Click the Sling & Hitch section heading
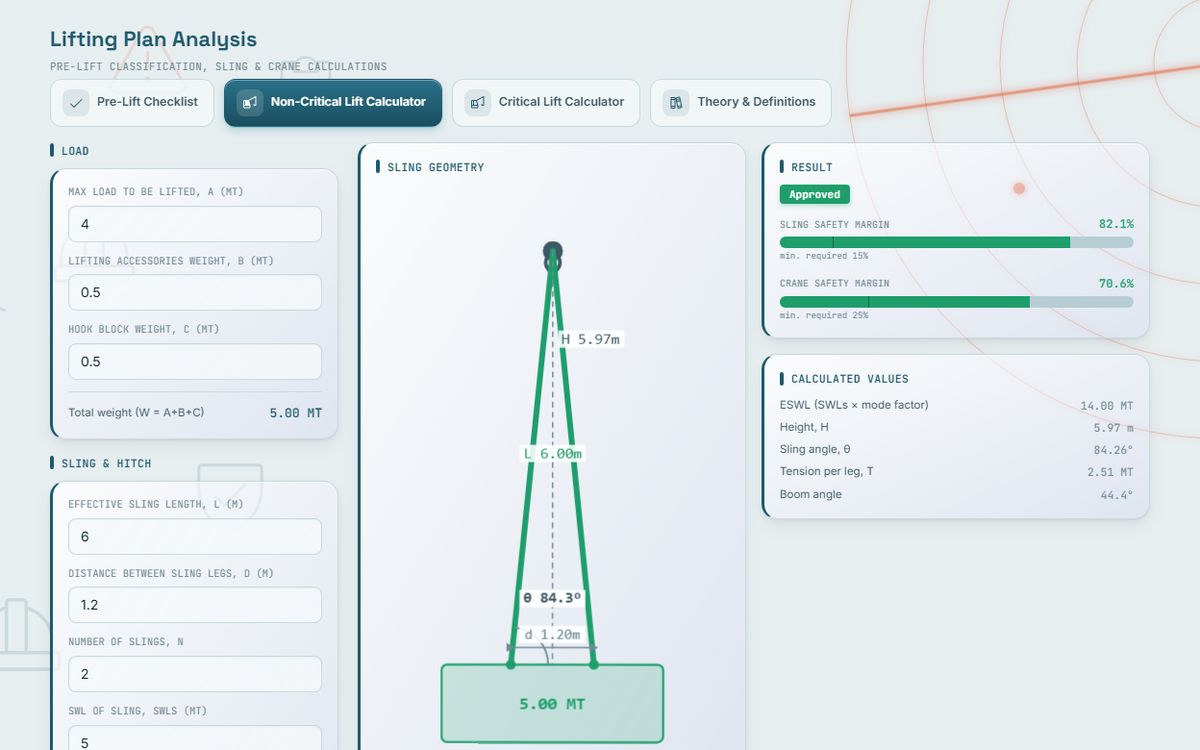 point(106,464)
